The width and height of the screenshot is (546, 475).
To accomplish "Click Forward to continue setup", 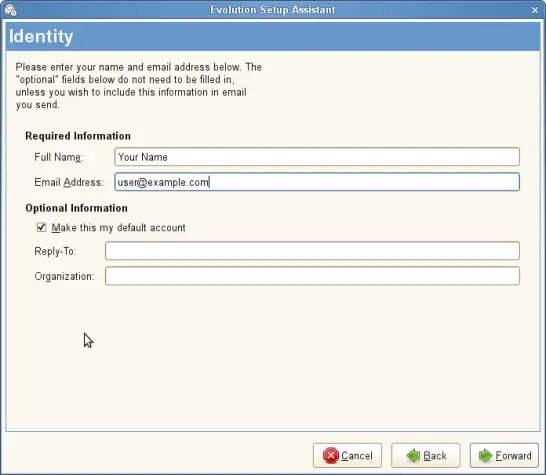I will pos(504,455).
